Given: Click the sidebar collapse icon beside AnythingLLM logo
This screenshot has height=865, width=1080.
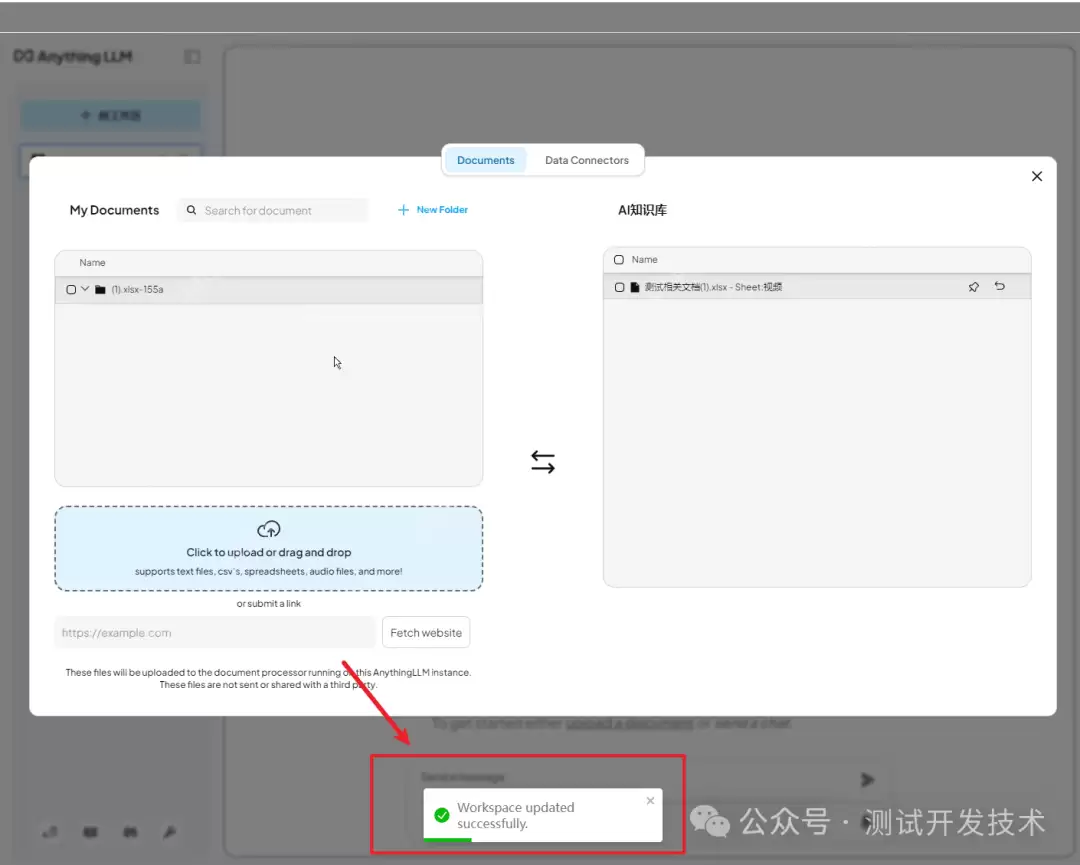Looking at the screenshot, I should click(192, 57).
